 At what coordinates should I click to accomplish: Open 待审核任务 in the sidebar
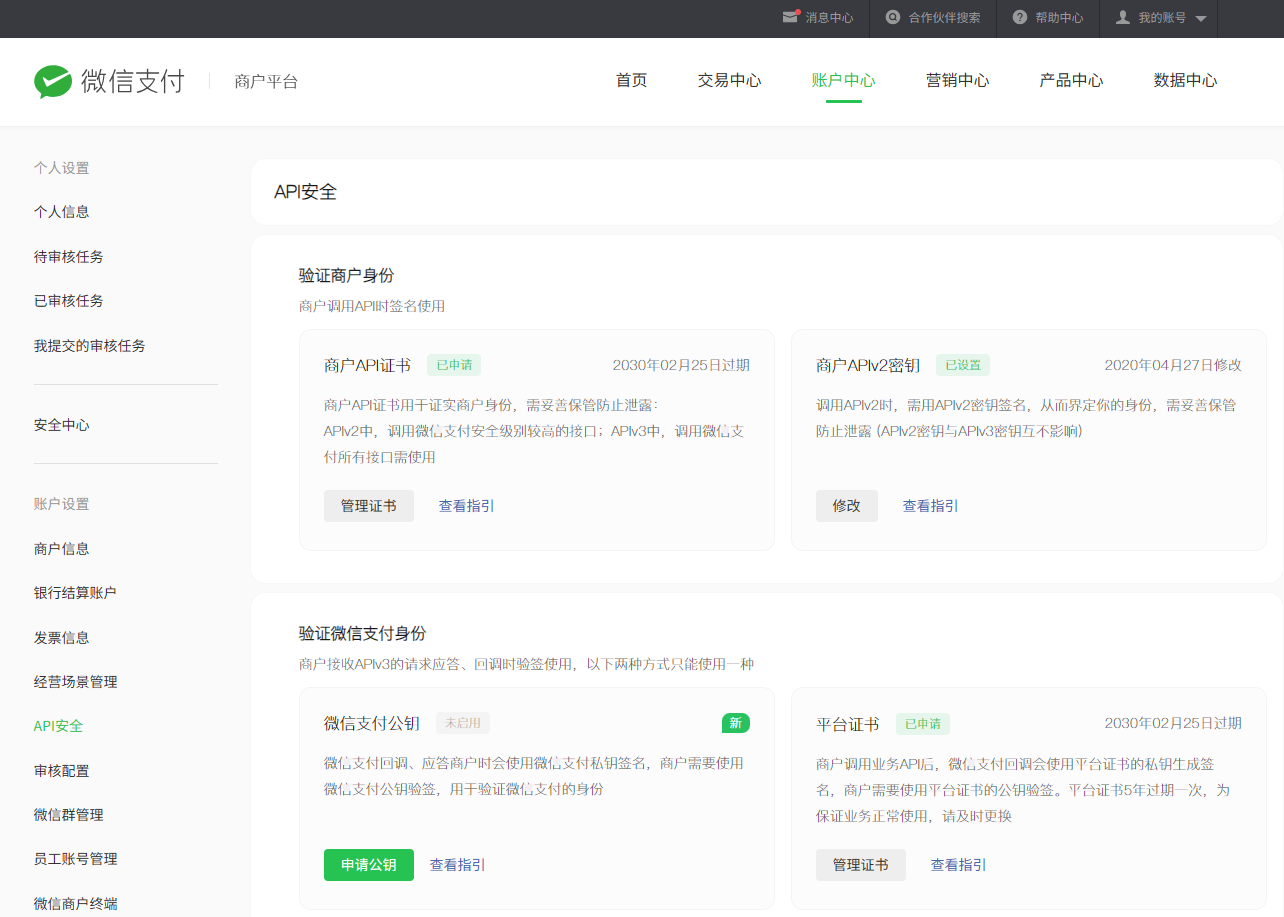69,257
